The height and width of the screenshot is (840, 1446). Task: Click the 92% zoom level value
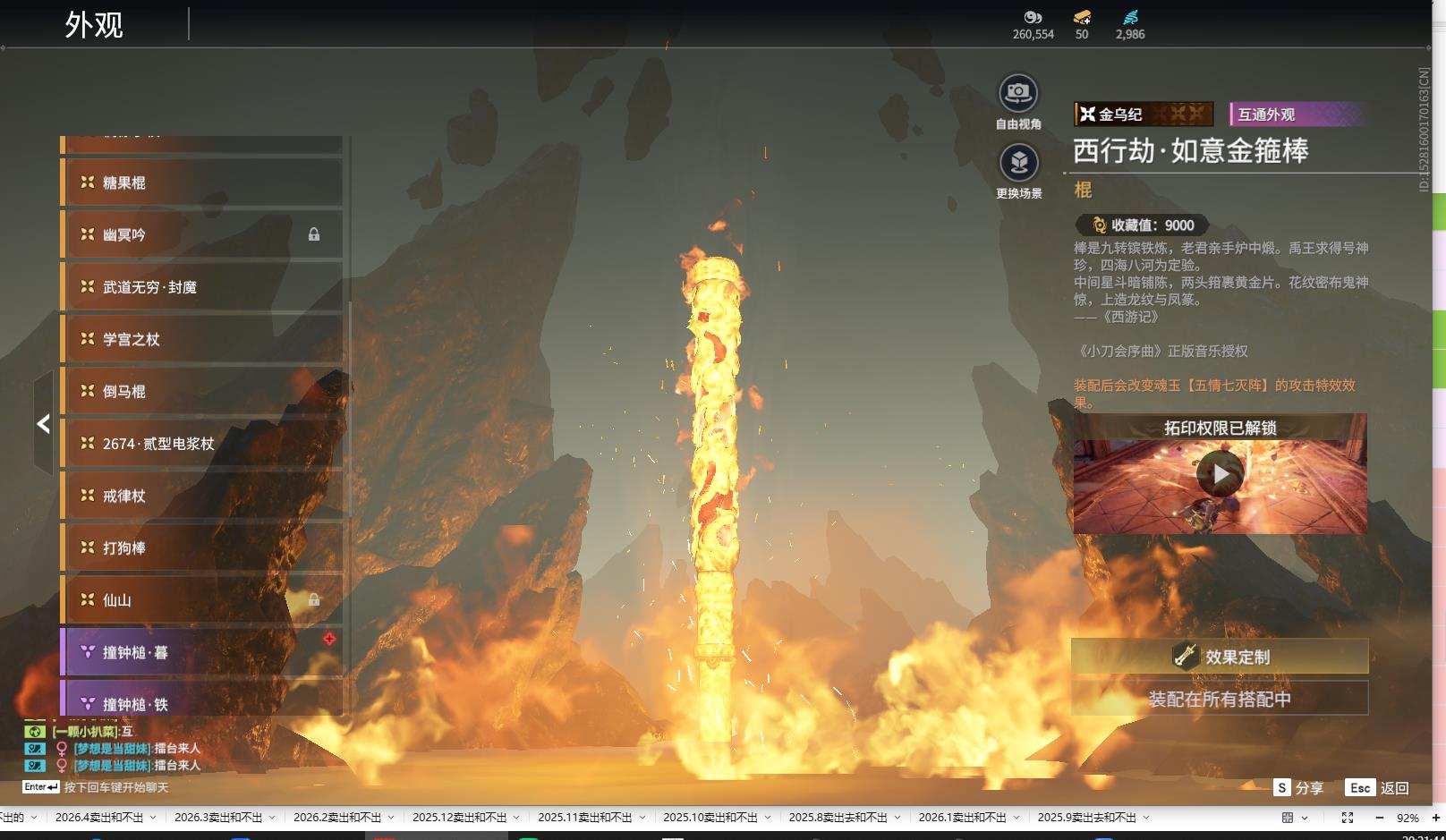coord(1408,818)
